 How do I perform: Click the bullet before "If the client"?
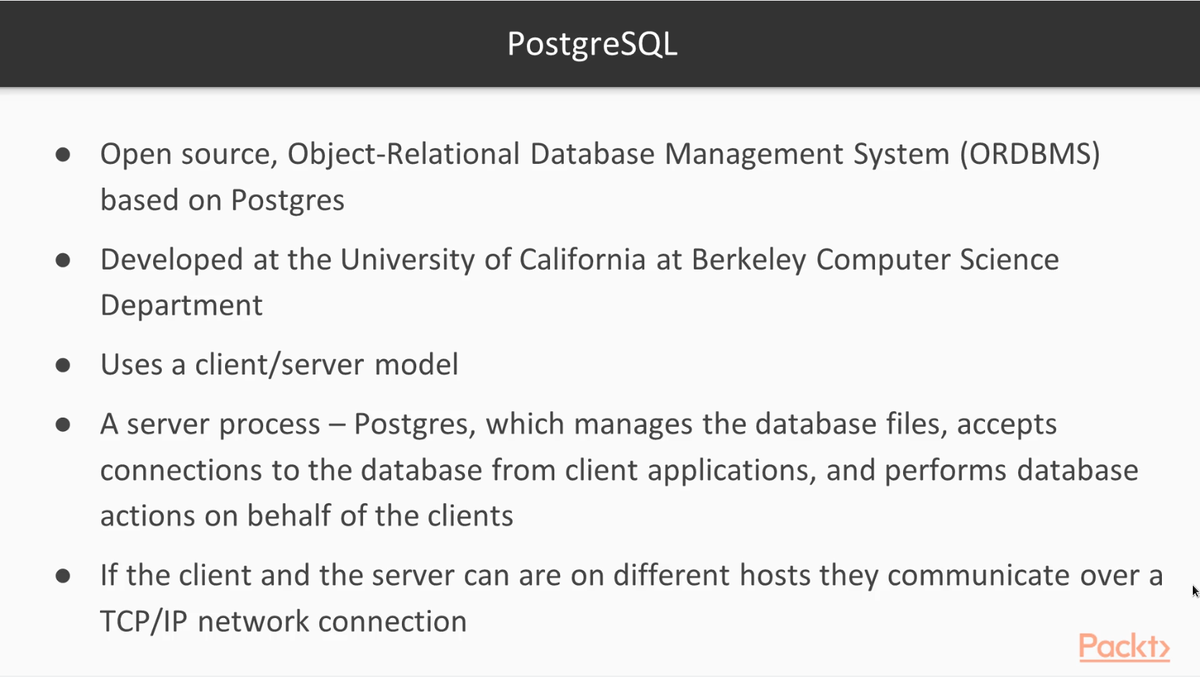tap(63, 577)
